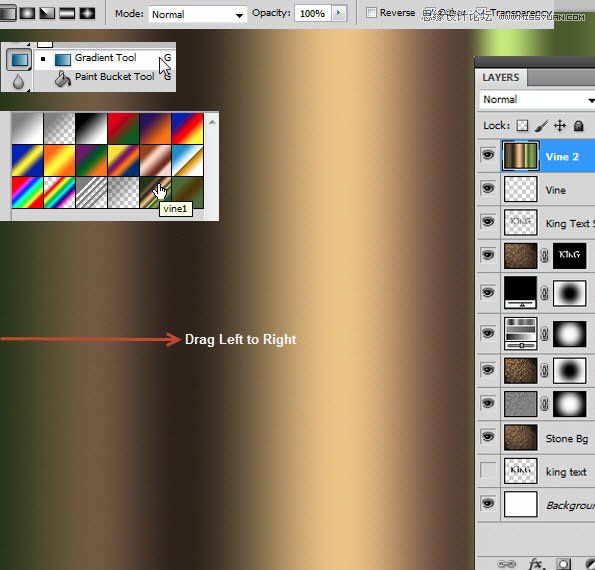595x570 pixels.
Task: Click the Add layer mask icon
Action: [x=563, y=564]
